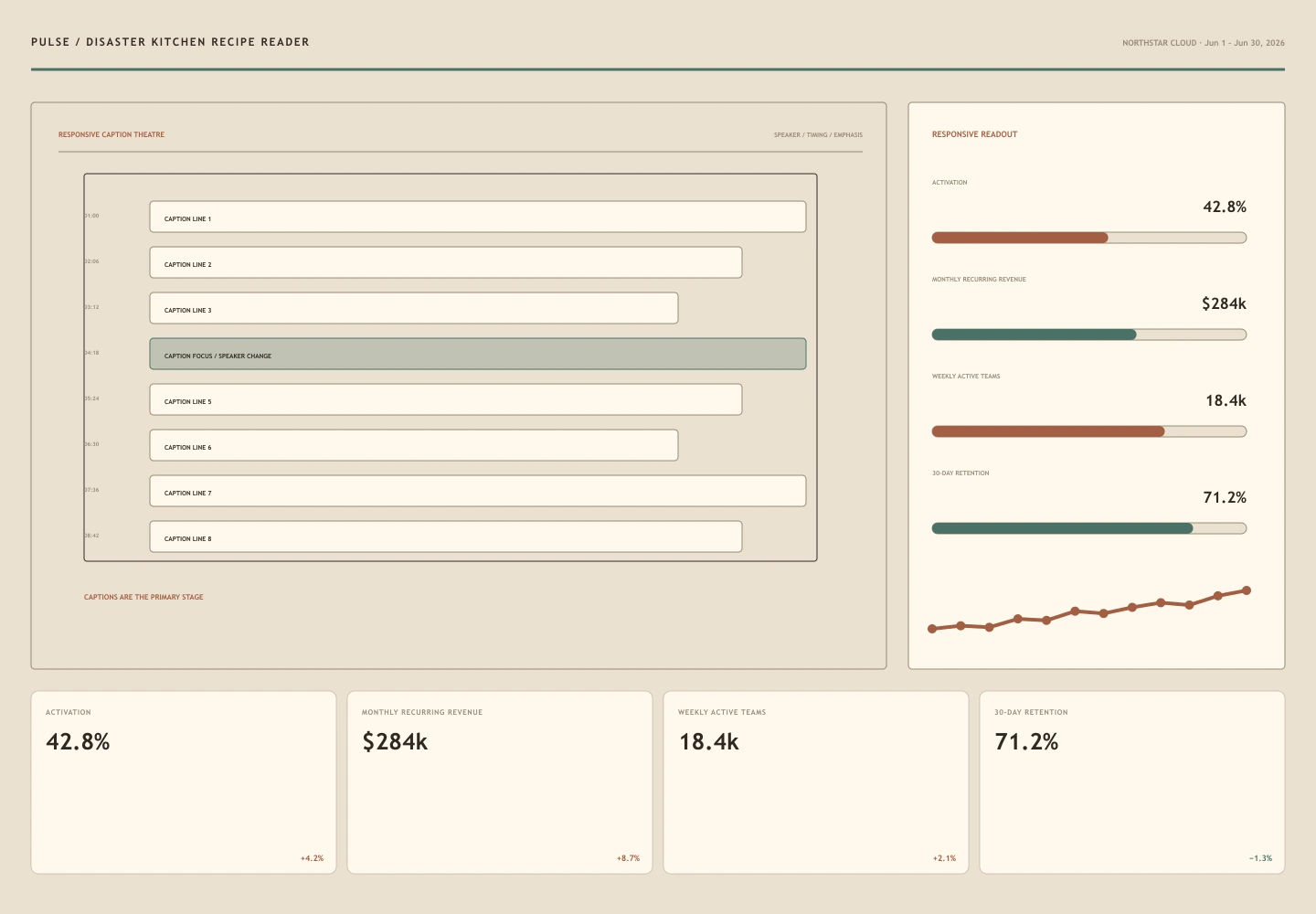Open the Activation summary card showing 42.8%
The image size is (1316, 914).
tap(184, 782)
